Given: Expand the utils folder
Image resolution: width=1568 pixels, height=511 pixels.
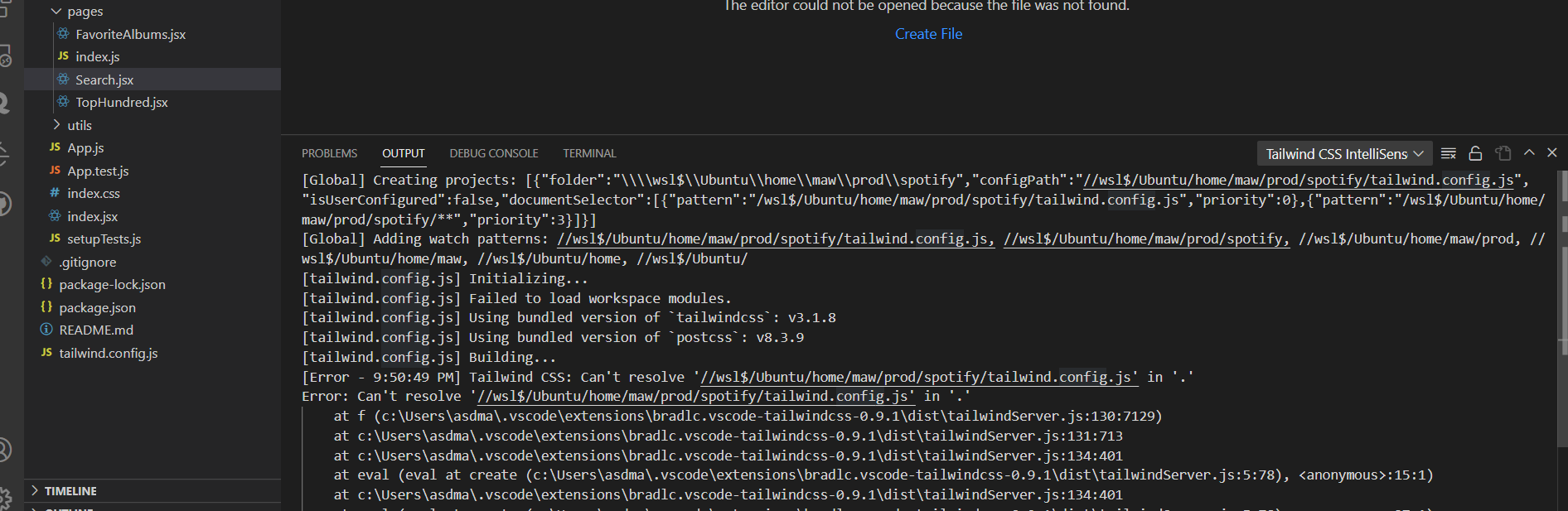Looking at the screenshot, I should coord(79,125).
